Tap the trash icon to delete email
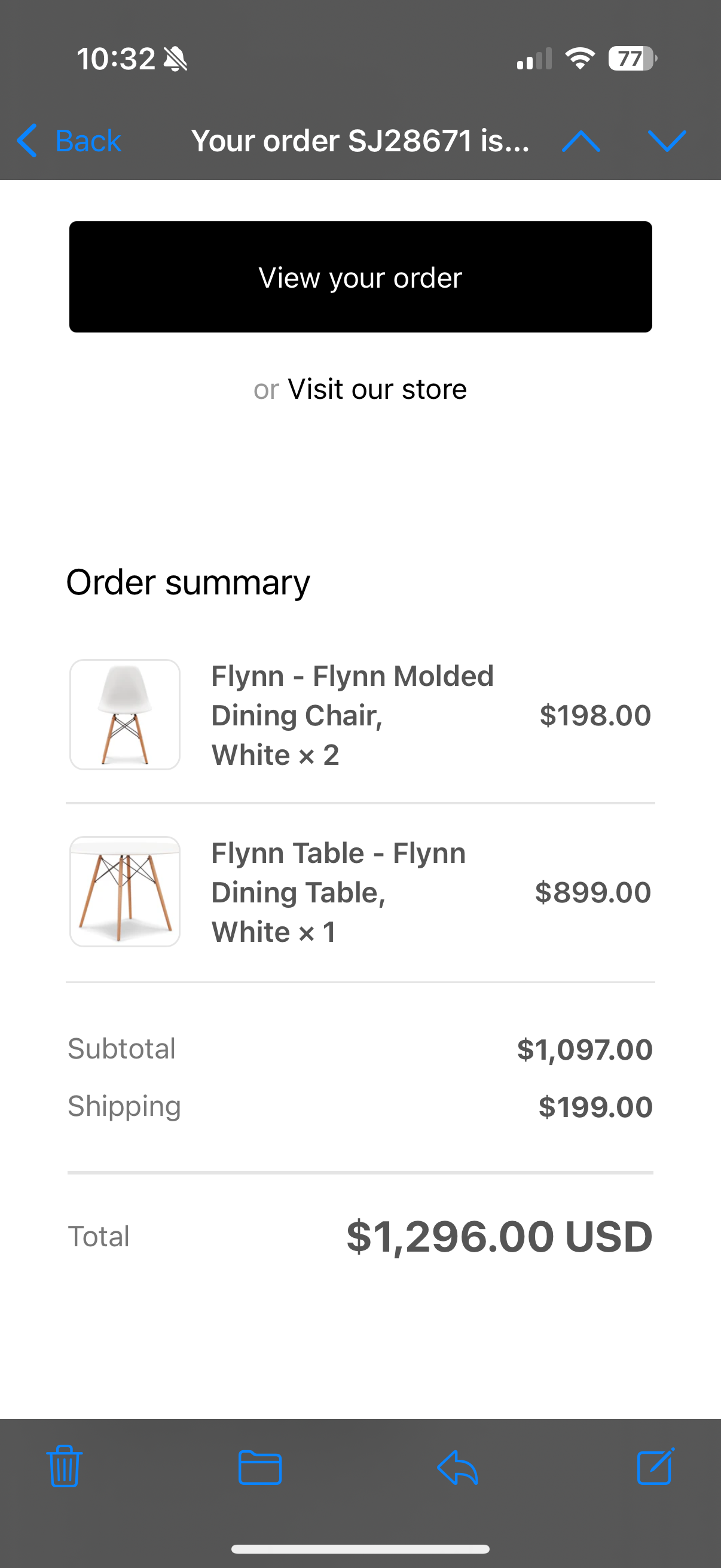This screenshot has width=721, height=1568. pyautogui.click(x=64, y=1466)
